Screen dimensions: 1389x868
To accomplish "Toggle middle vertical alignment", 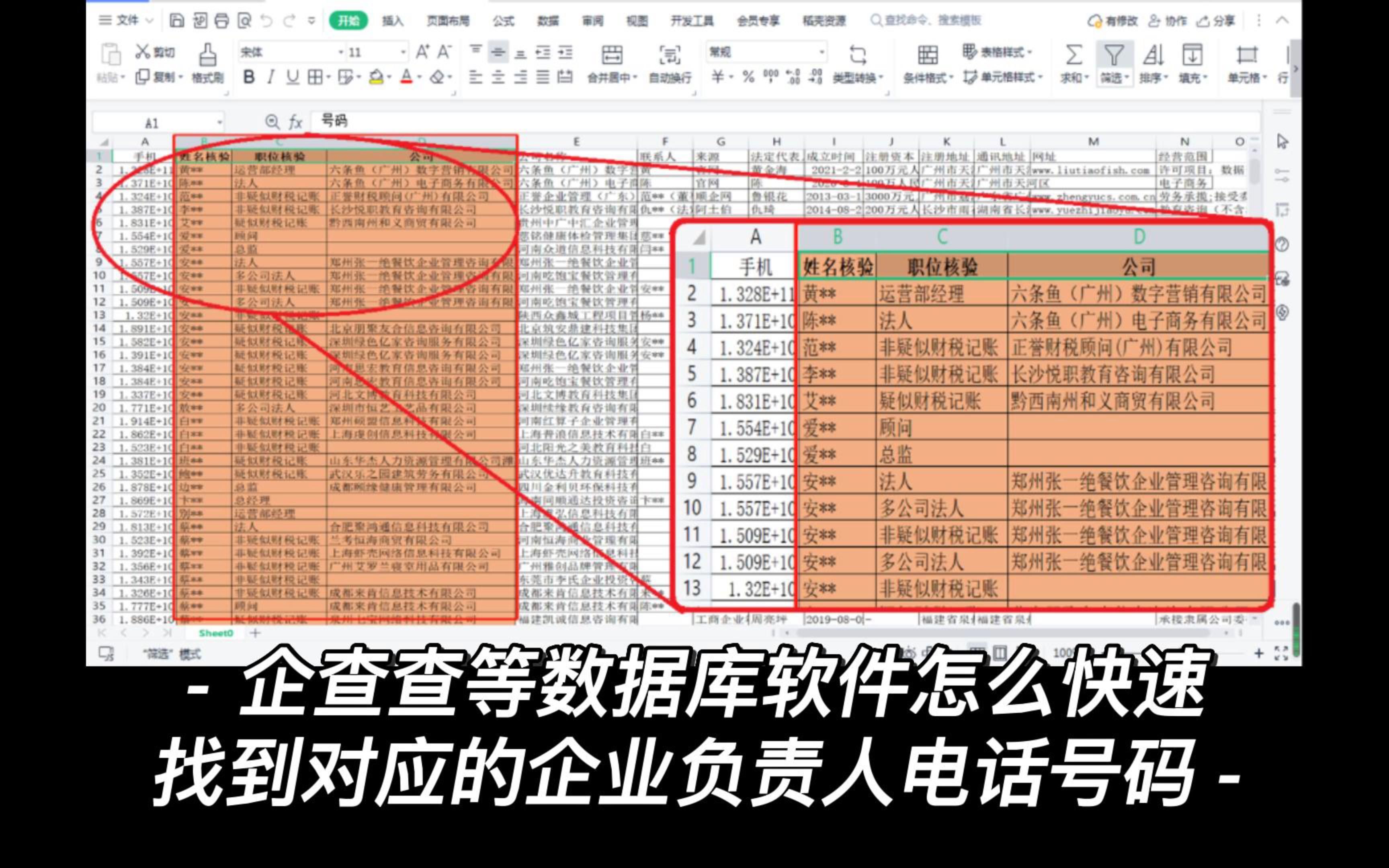I will pyautogui.click(x=498, y=53).
